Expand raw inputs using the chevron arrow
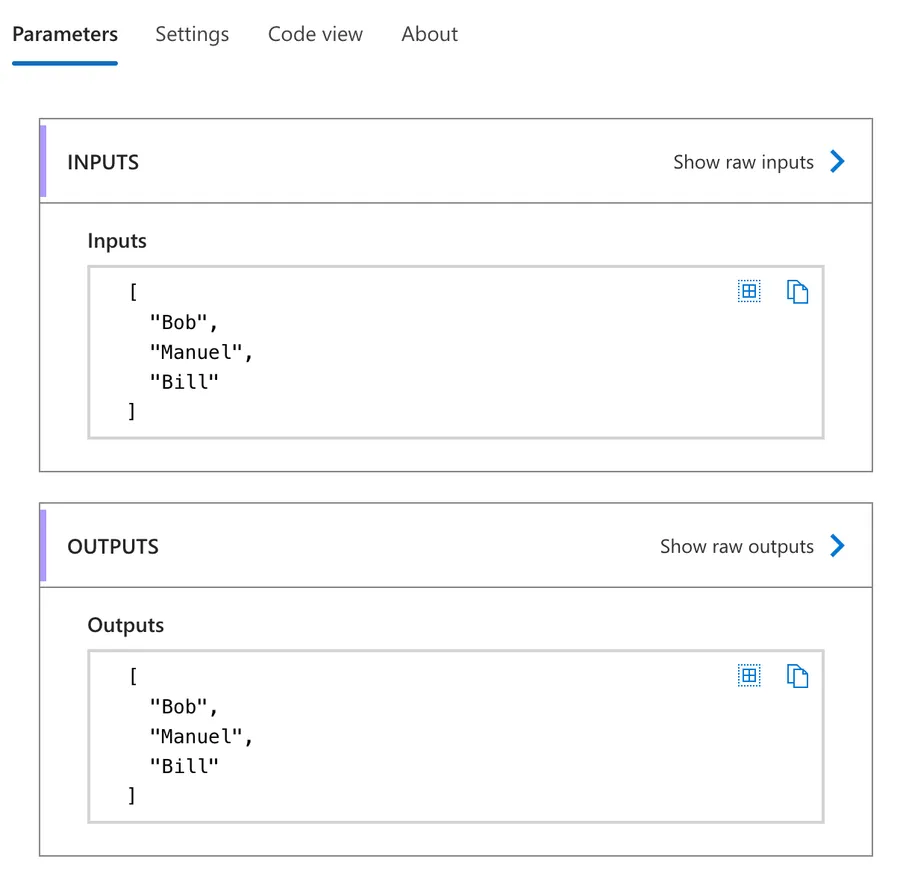900x882 pixels. pyautogui.click(x=838, y=162)
